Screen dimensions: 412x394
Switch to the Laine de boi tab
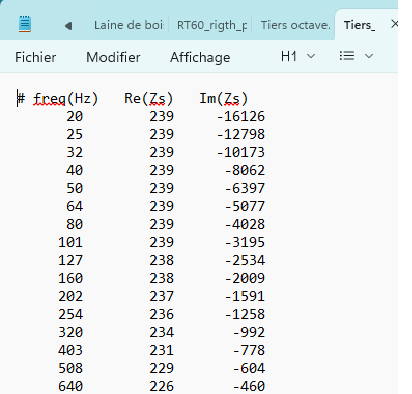tap(129, 25)
